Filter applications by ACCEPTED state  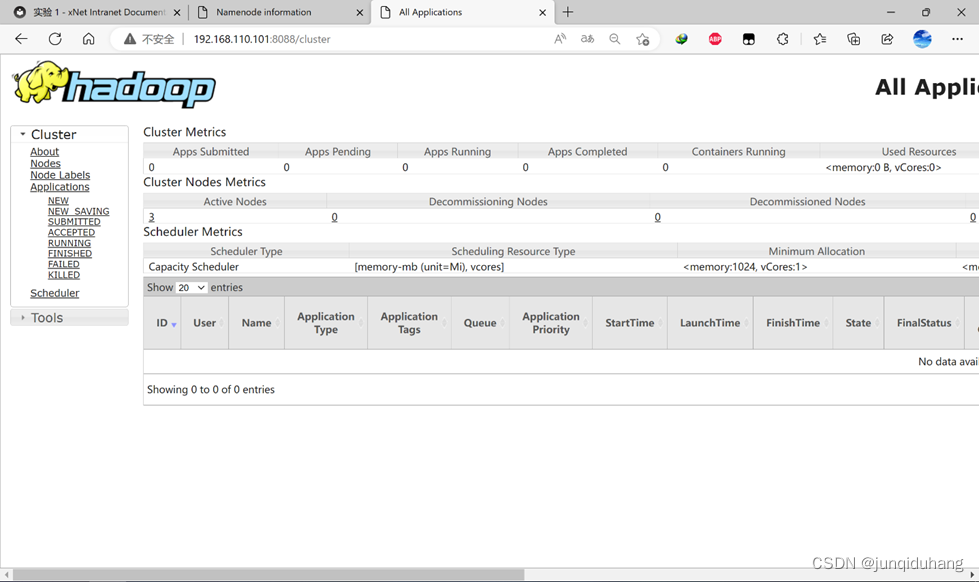point(71,232)
